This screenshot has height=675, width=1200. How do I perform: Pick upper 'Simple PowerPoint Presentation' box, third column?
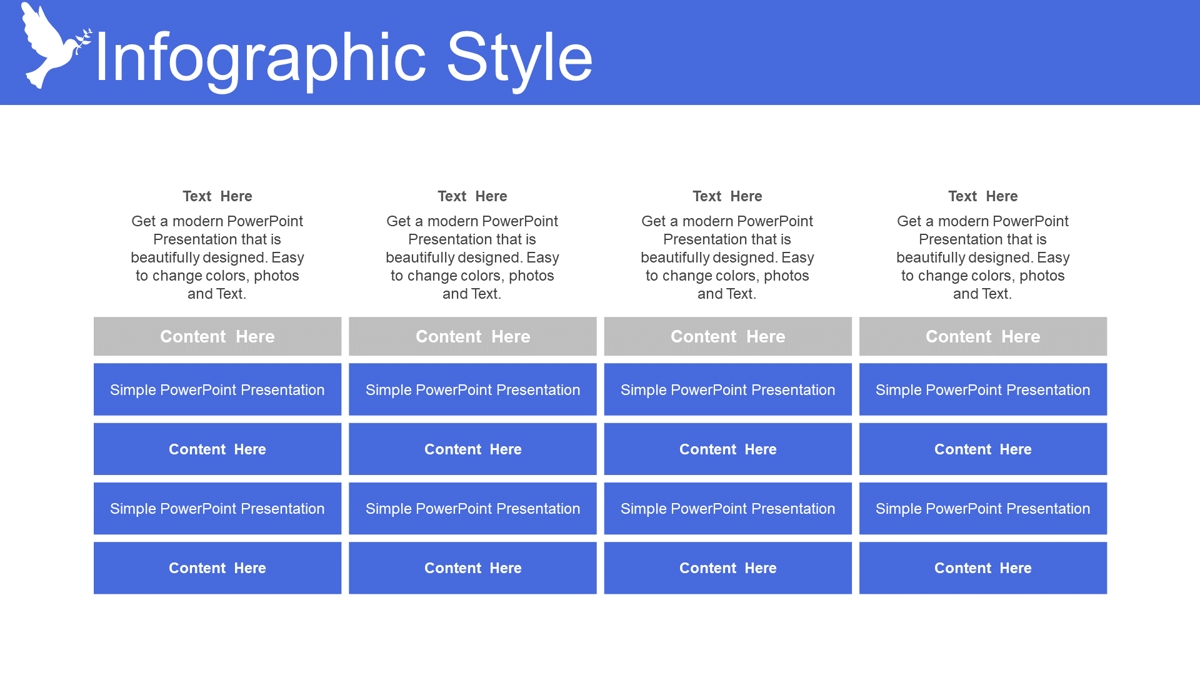click(x=728, y=389)
